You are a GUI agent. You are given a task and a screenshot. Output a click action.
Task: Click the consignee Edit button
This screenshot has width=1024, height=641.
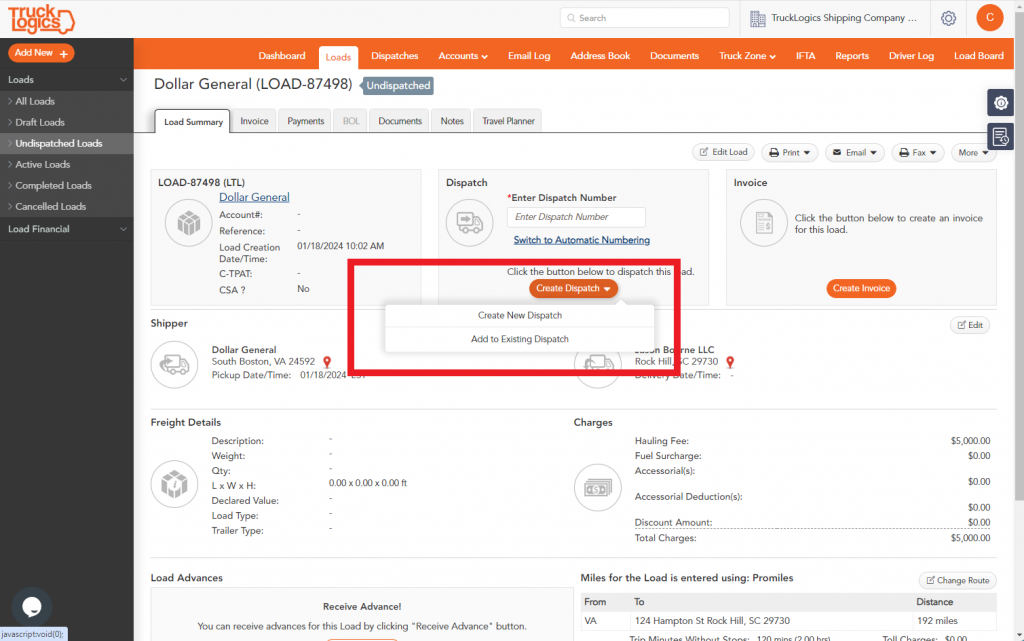970,325
